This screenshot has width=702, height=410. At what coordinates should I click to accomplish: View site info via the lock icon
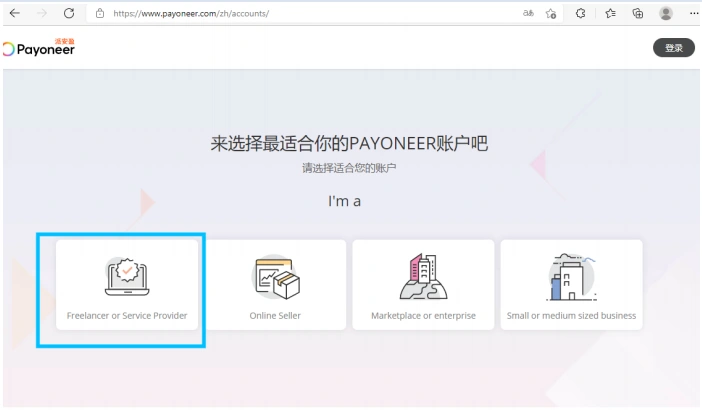tap(100, 13)
